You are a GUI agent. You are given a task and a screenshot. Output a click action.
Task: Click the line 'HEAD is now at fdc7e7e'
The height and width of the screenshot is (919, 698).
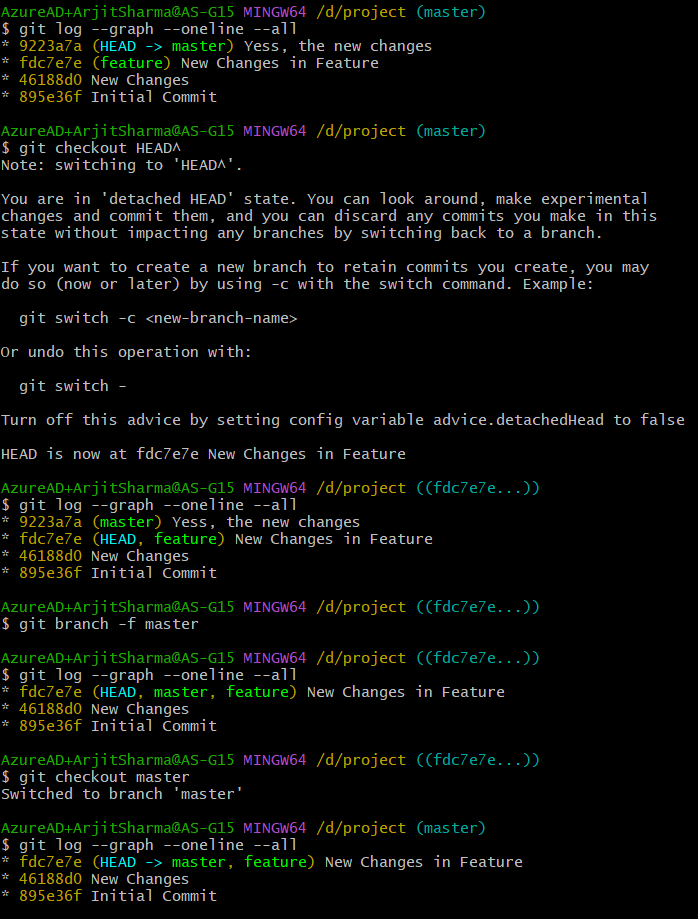tap(203, 454)
